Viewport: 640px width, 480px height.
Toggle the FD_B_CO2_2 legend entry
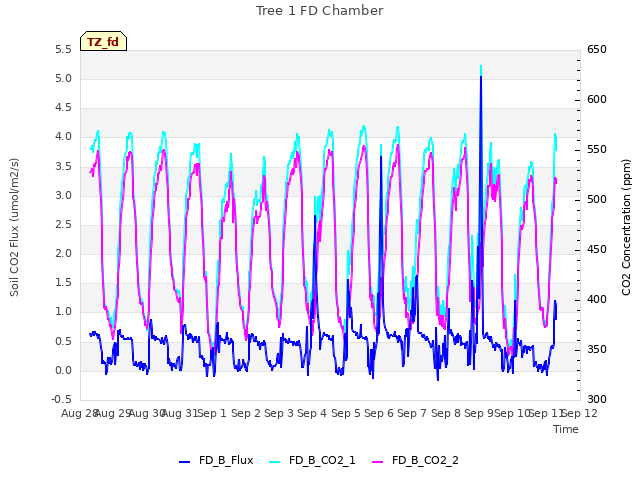[416, 460]
